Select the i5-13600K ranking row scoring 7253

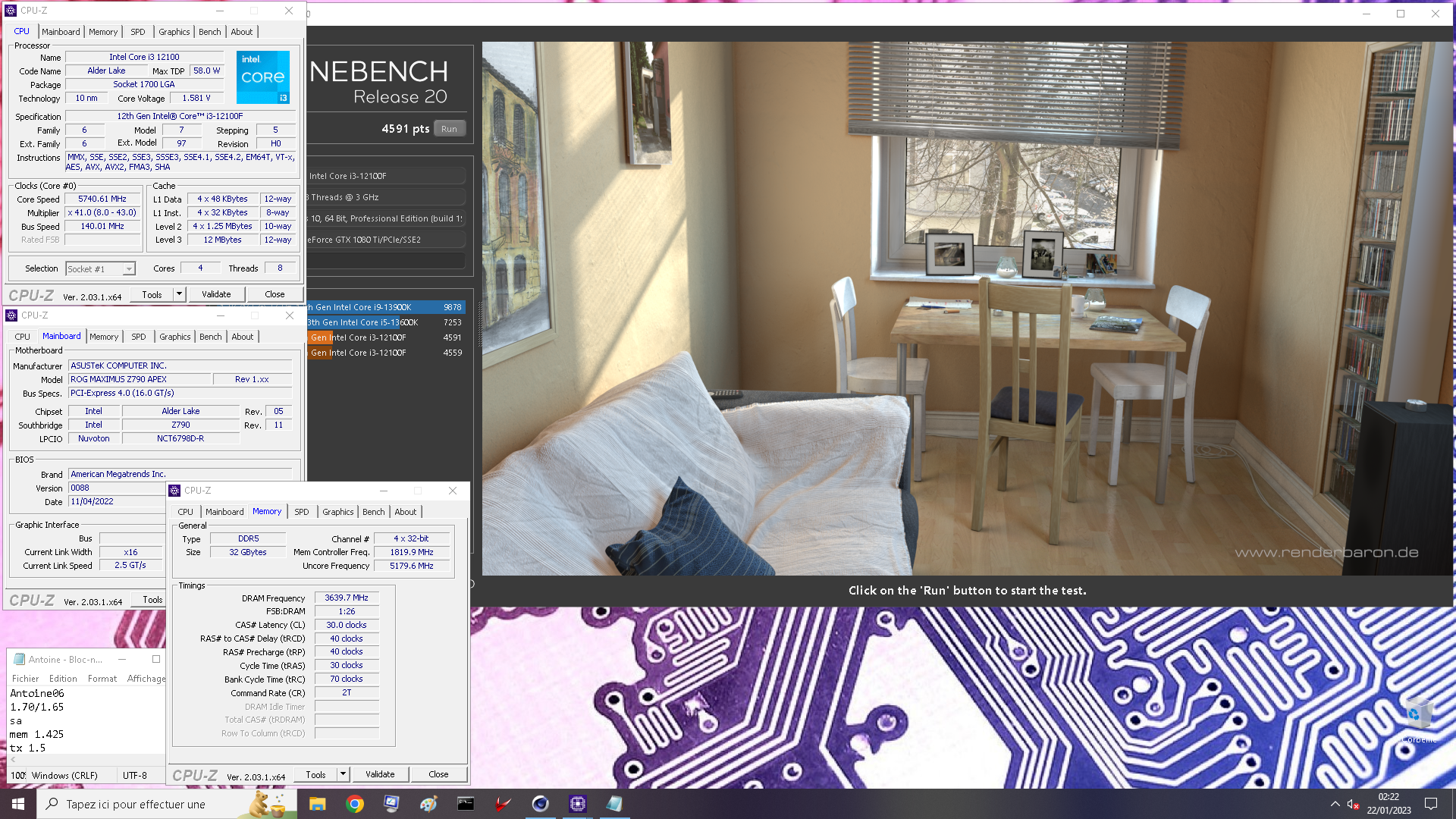(385, 322)
